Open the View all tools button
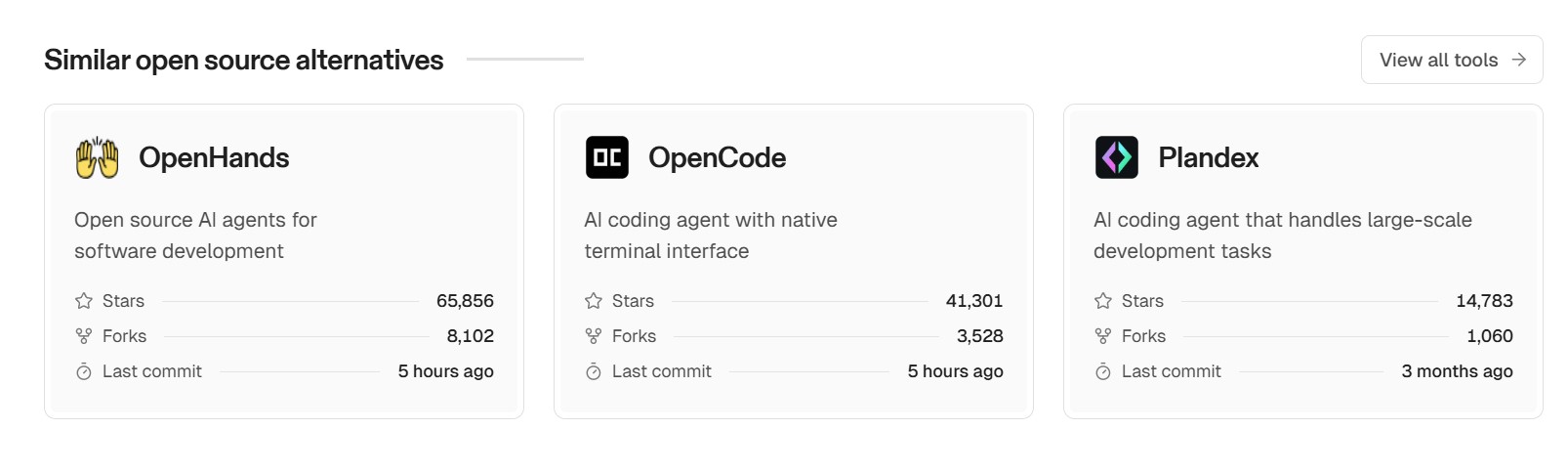 pyautogui.click(x=1439, y=60)
